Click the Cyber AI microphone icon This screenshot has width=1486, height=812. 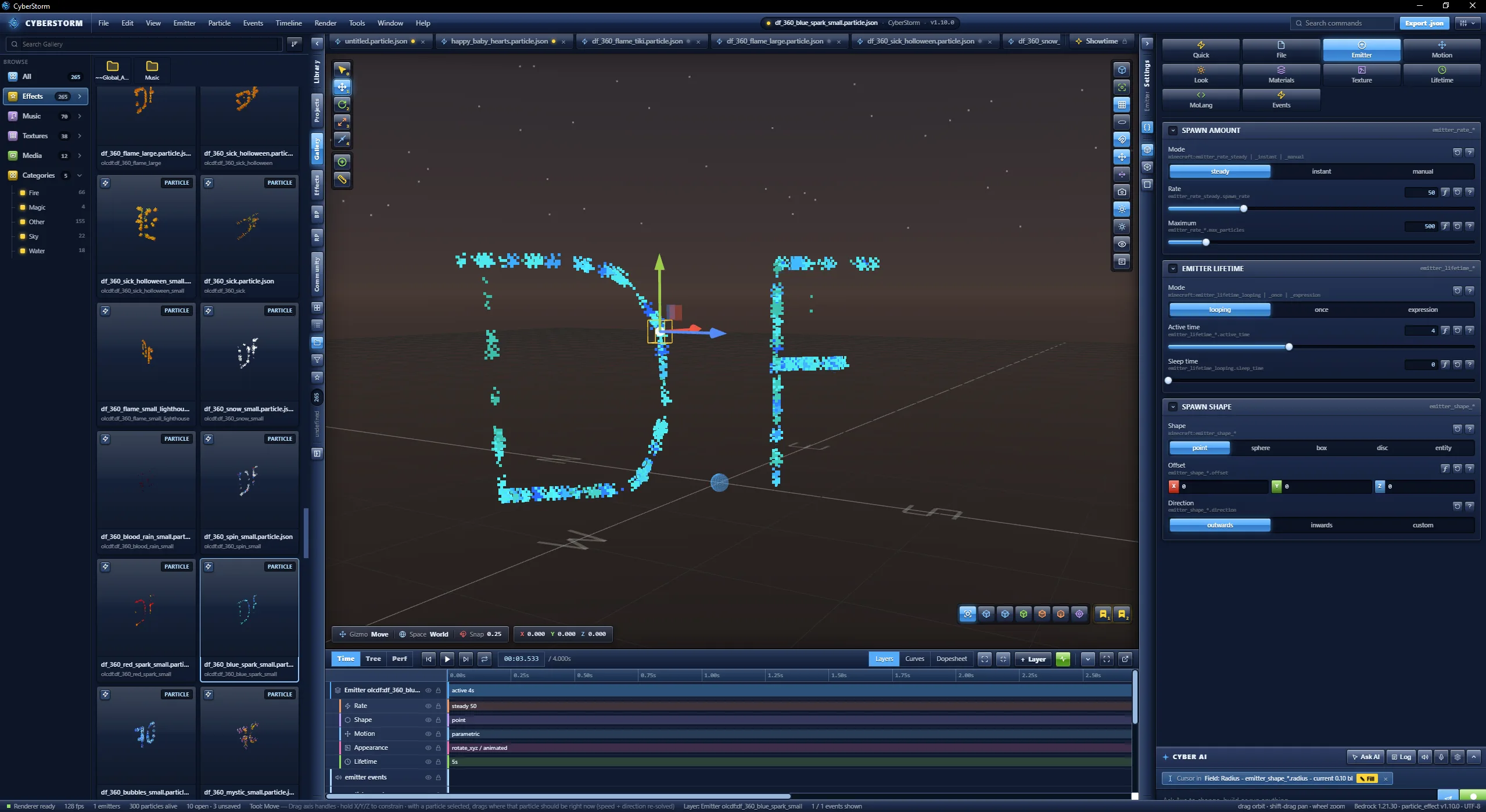[x=1441, y=757]
